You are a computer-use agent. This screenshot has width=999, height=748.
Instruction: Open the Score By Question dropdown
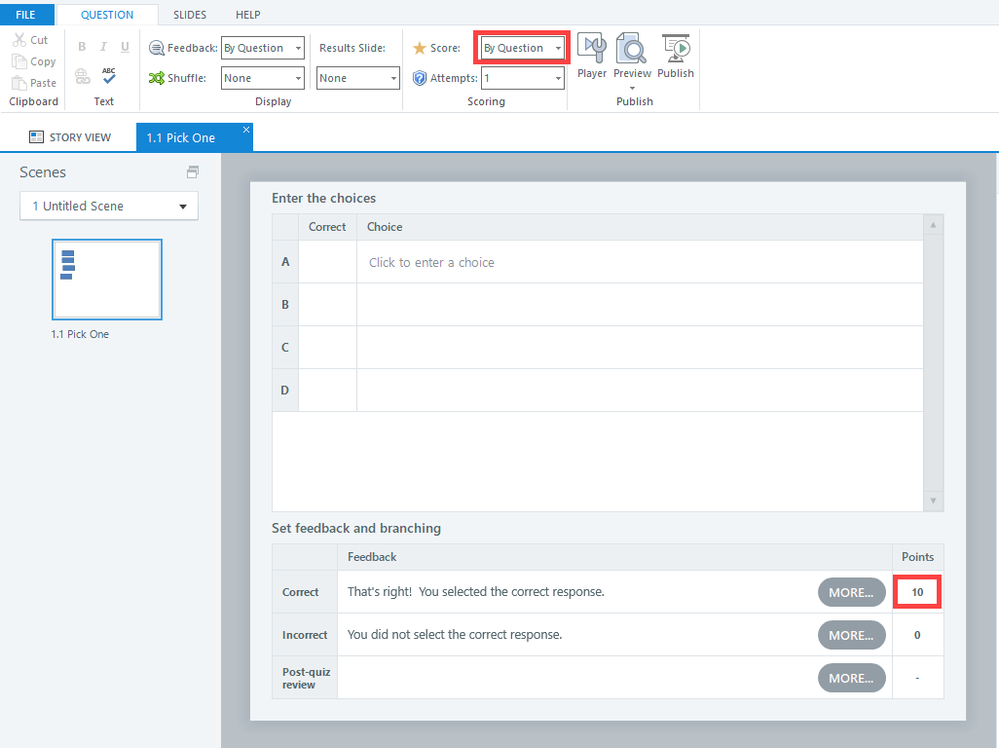pos(522,48)
